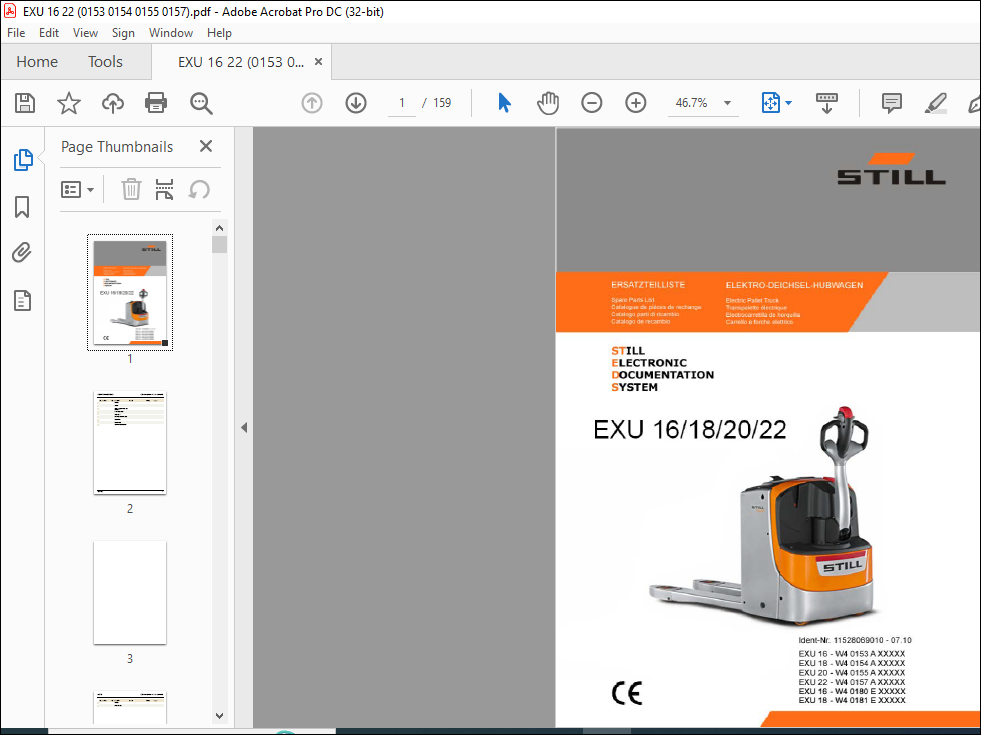Open the Bookmarks sidebar panel

[x=22, y=207]
